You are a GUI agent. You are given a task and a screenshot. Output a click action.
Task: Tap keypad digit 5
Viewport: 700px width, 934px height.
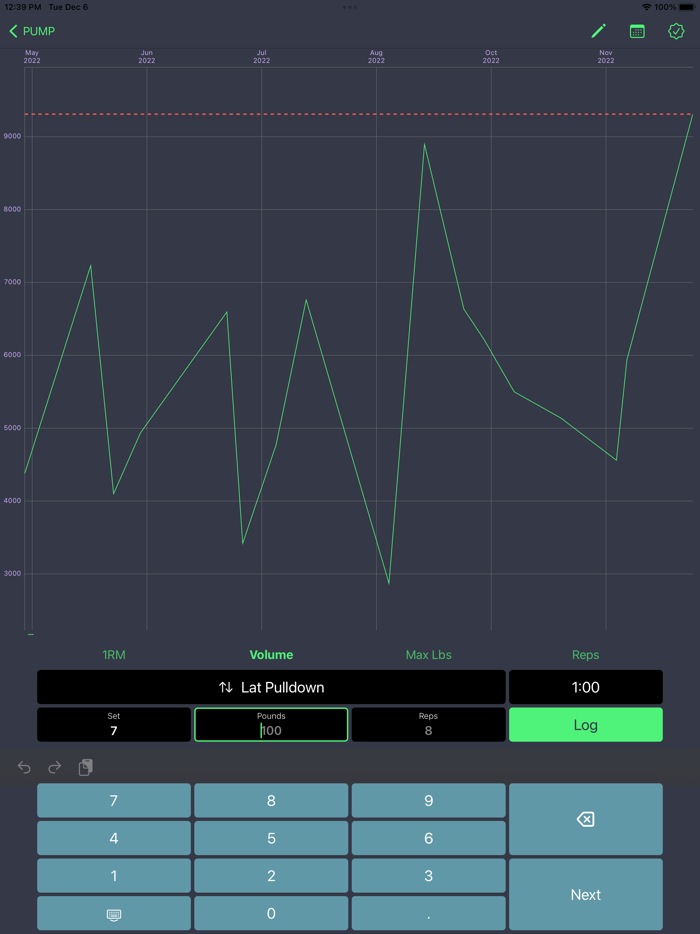coord(271,838)
